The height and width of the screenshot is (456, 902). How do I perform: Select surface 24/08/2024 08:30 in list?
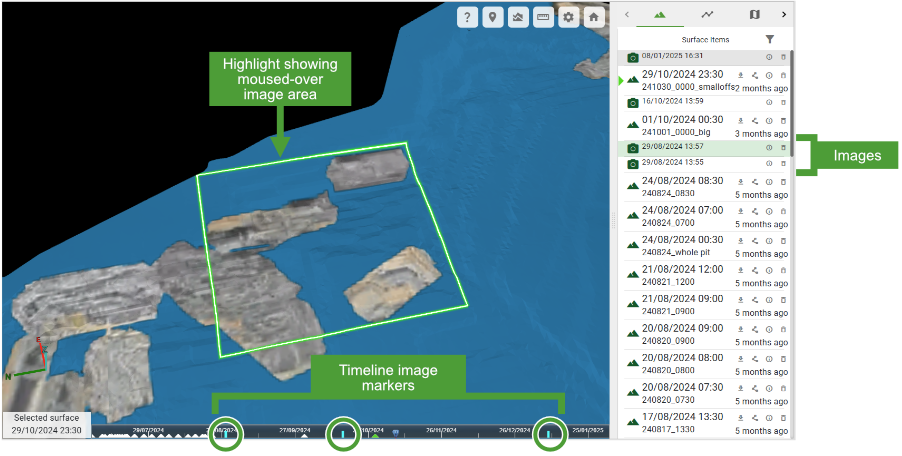[704, 187]
